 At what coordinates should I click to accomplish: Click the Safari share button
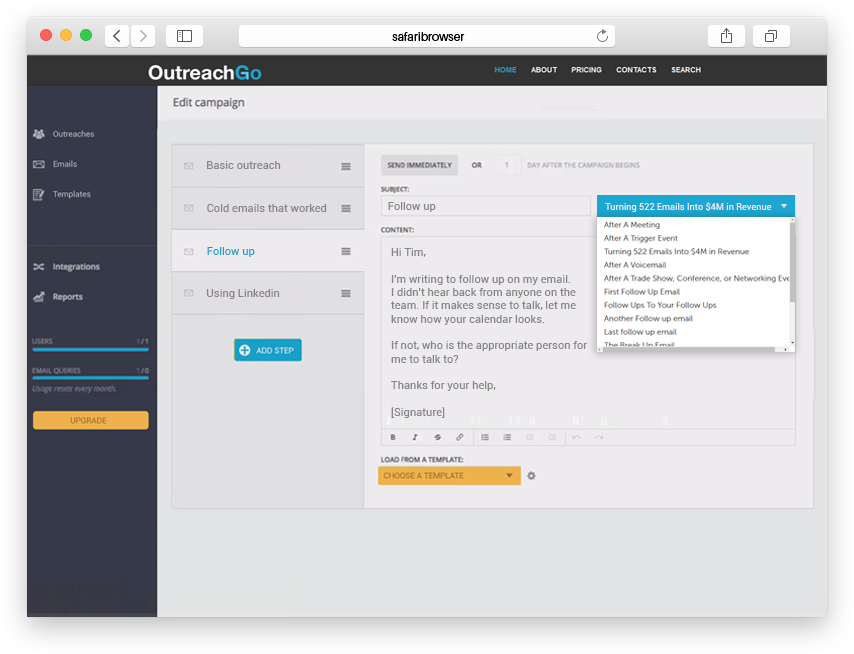727,36
